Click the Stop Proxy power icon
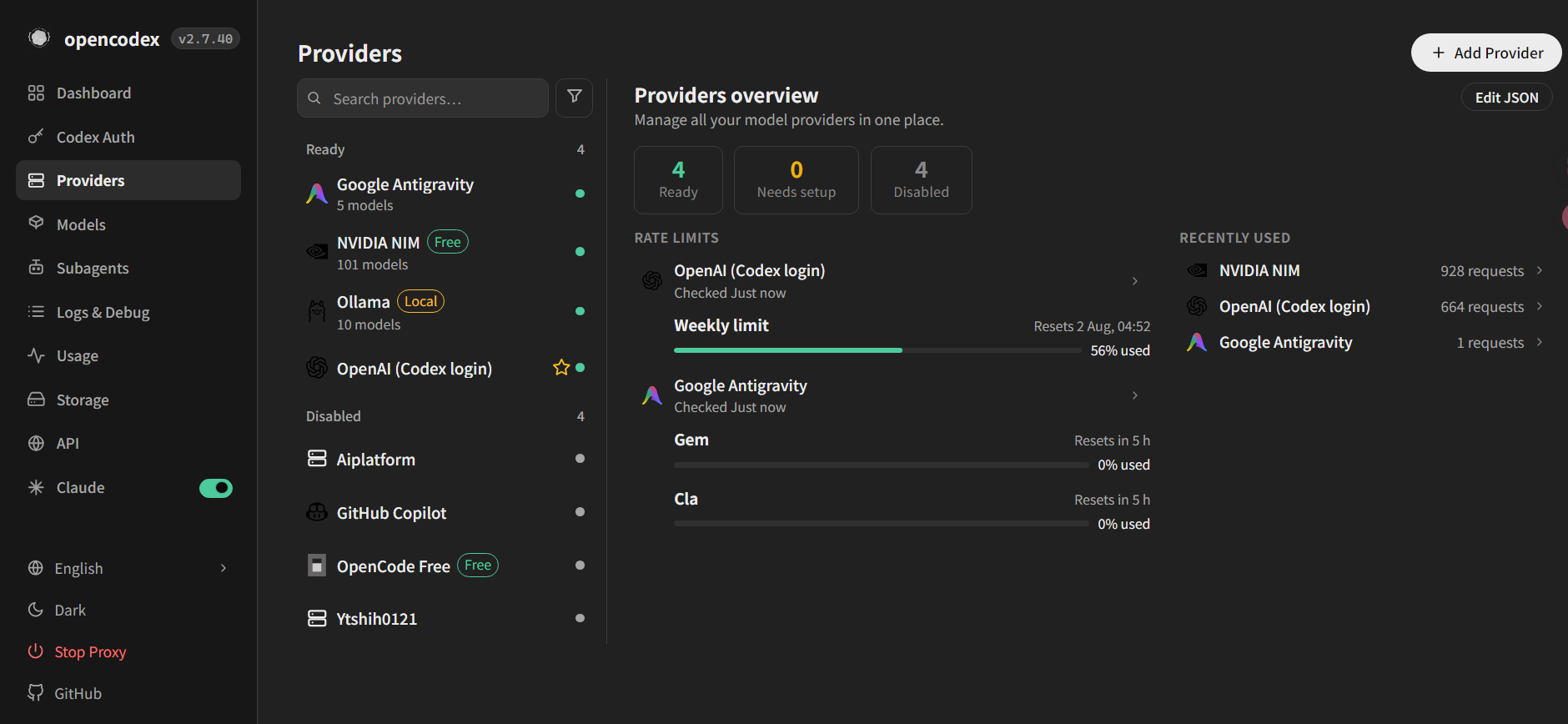 click(35, 651)
